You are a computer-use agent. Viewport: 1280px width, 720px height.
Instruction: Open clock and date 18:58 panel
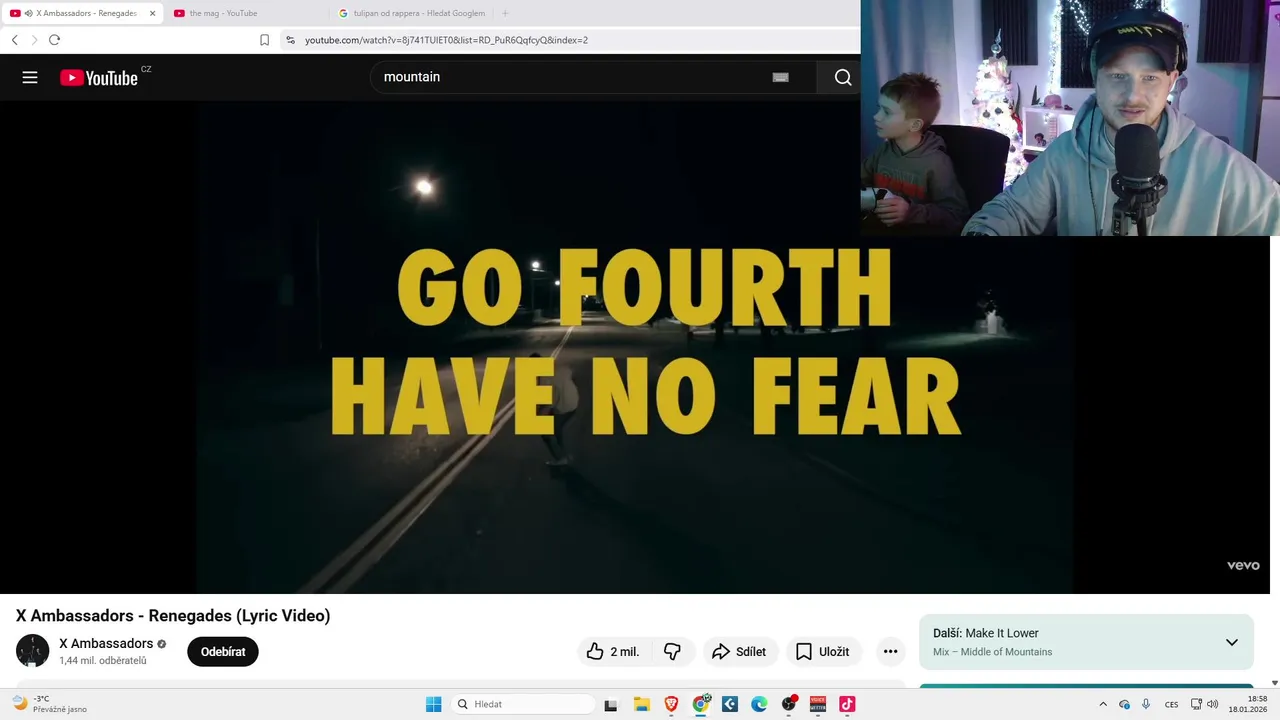pos(1249,704)
